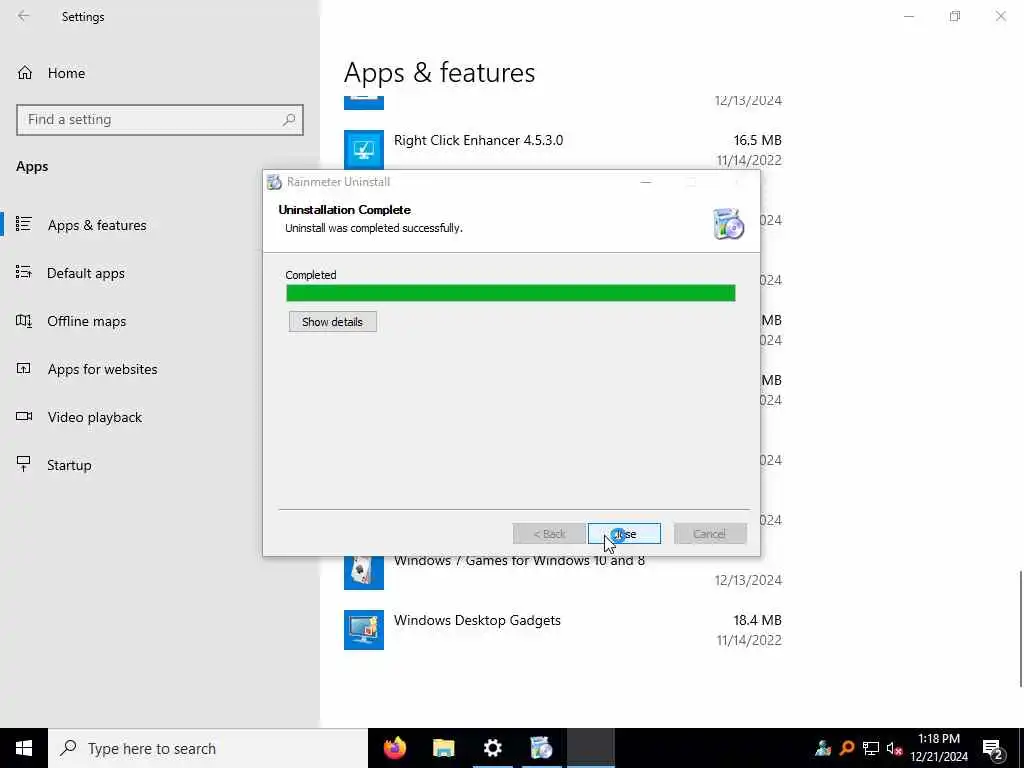1024x768 pixels.
Task: Select Apps & features in the sidebar
Action: (x=97, y=225)
